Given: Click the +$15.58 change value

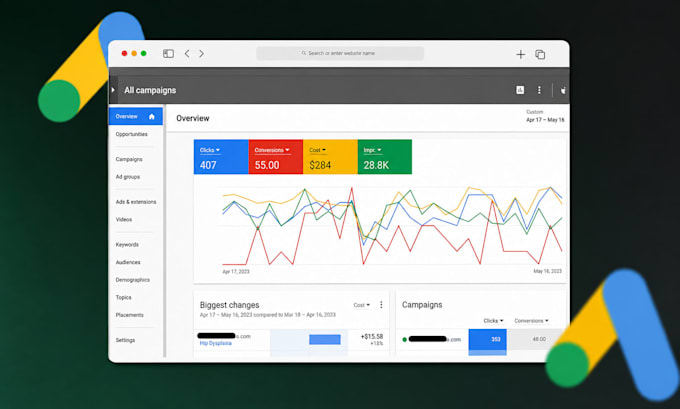Looking at the screenshot, I should point(372,337).
